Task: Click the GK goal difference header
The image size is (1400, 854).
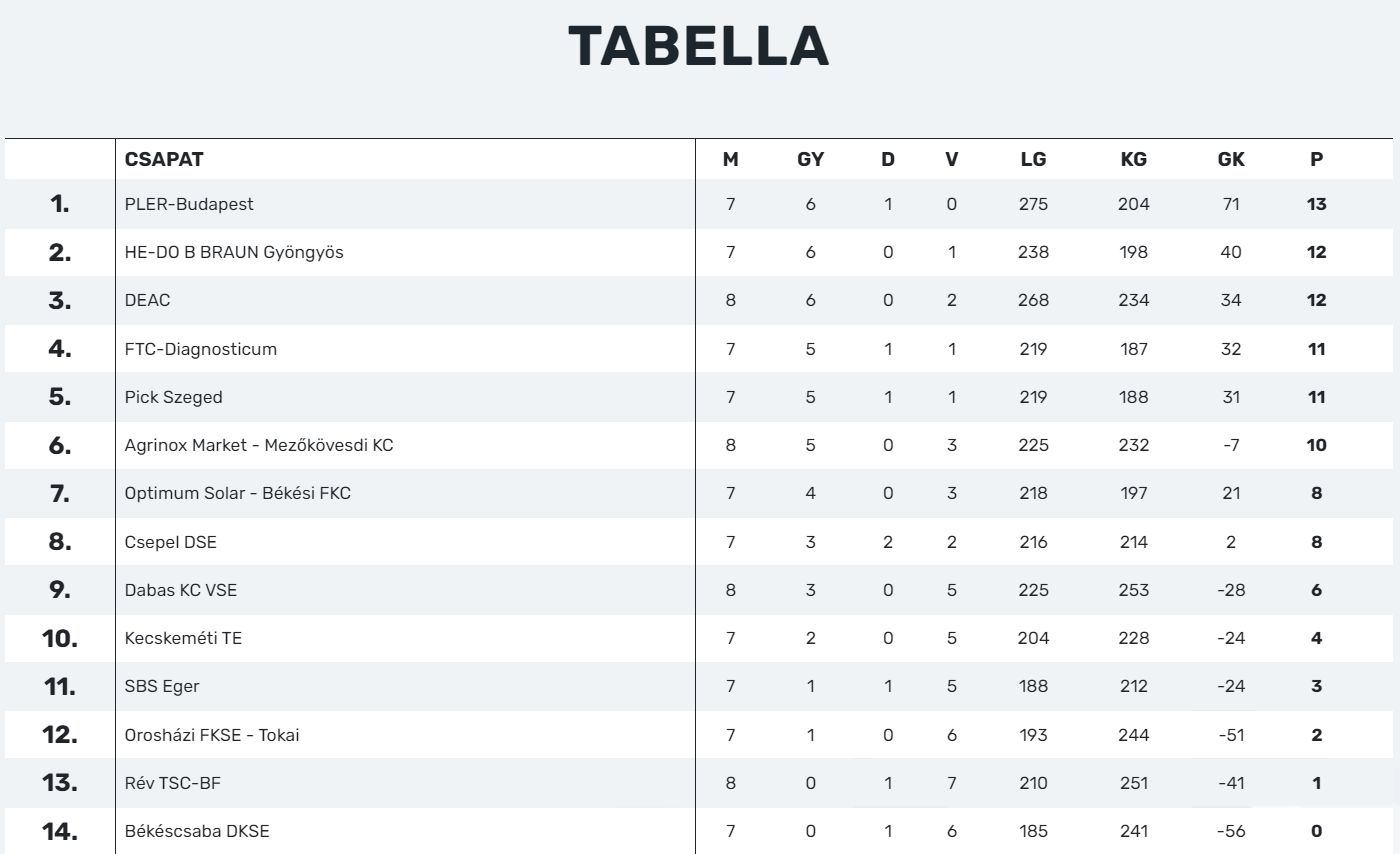Action: click(1231, 159)
